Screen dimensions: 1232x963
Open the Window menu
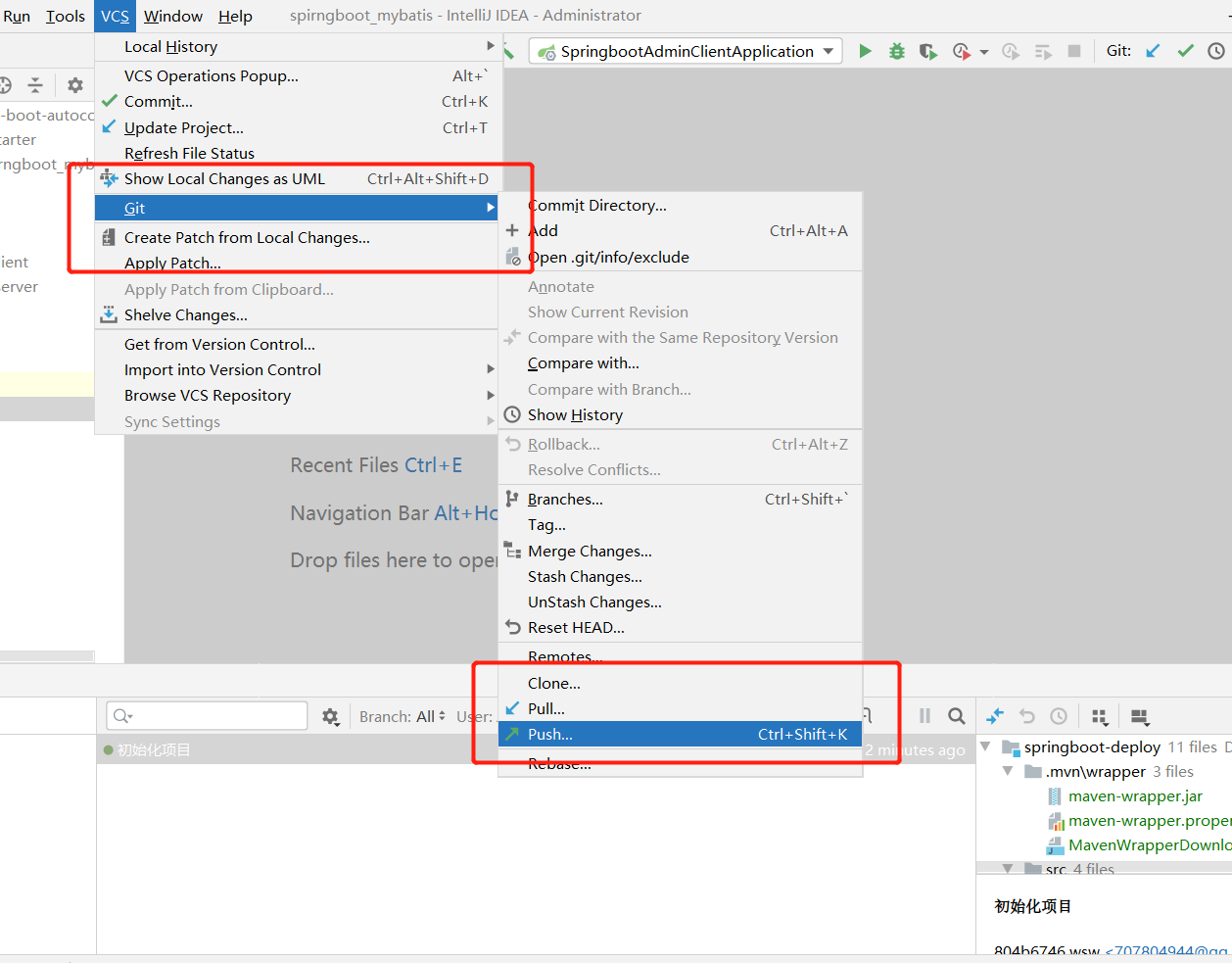coord(173,16)
